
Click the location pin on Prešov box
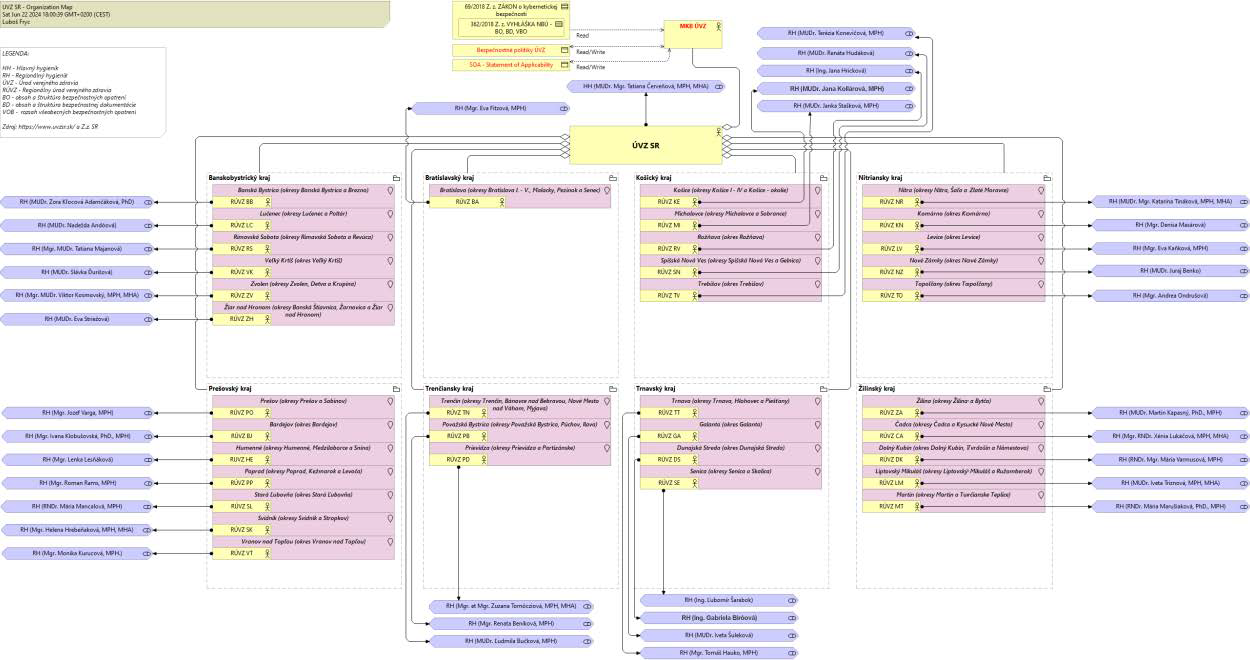coord(389,401)
